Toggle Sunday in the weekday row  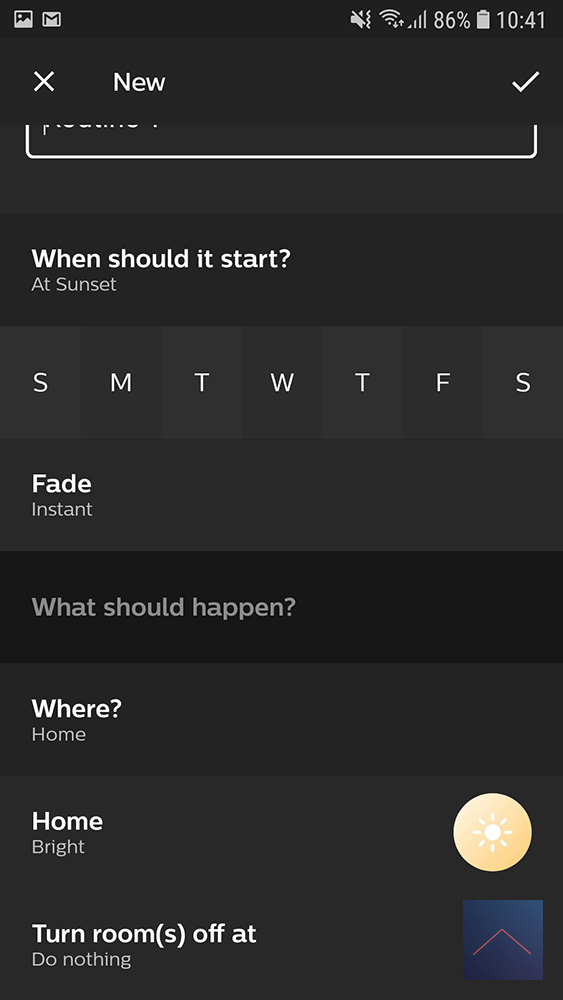(40, 382)
